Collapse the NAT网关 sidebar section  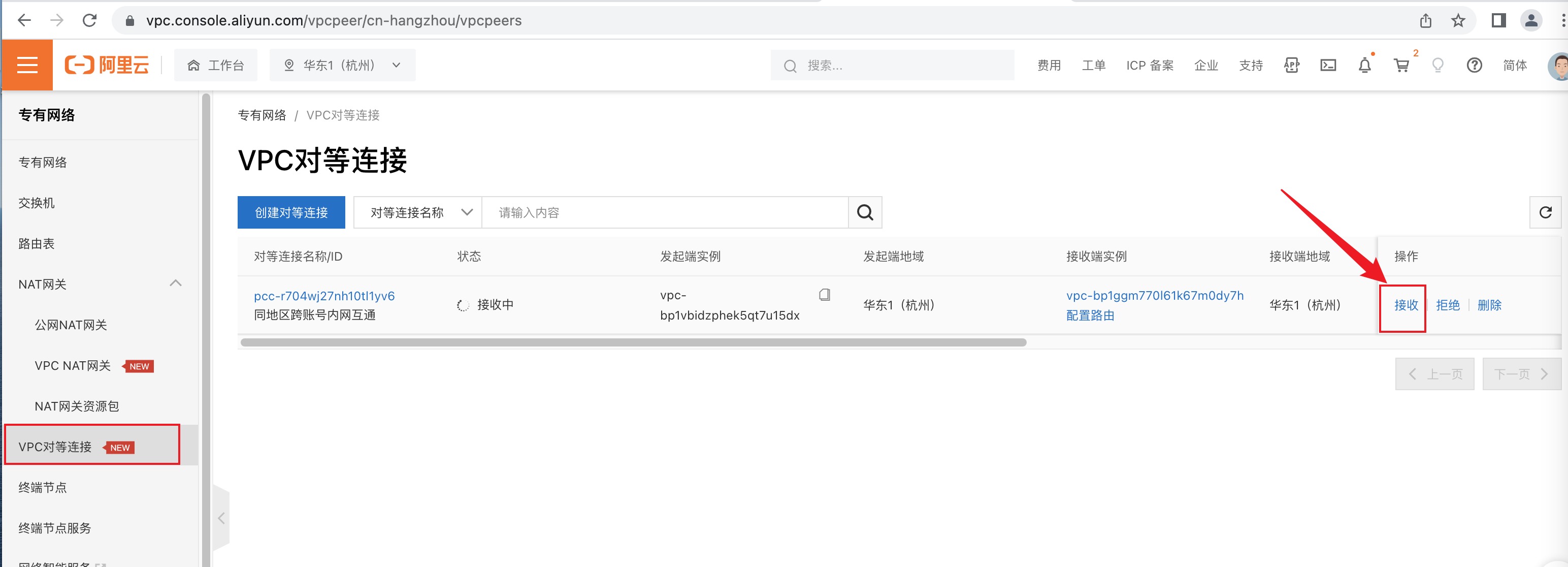click(x=175, y=283)
